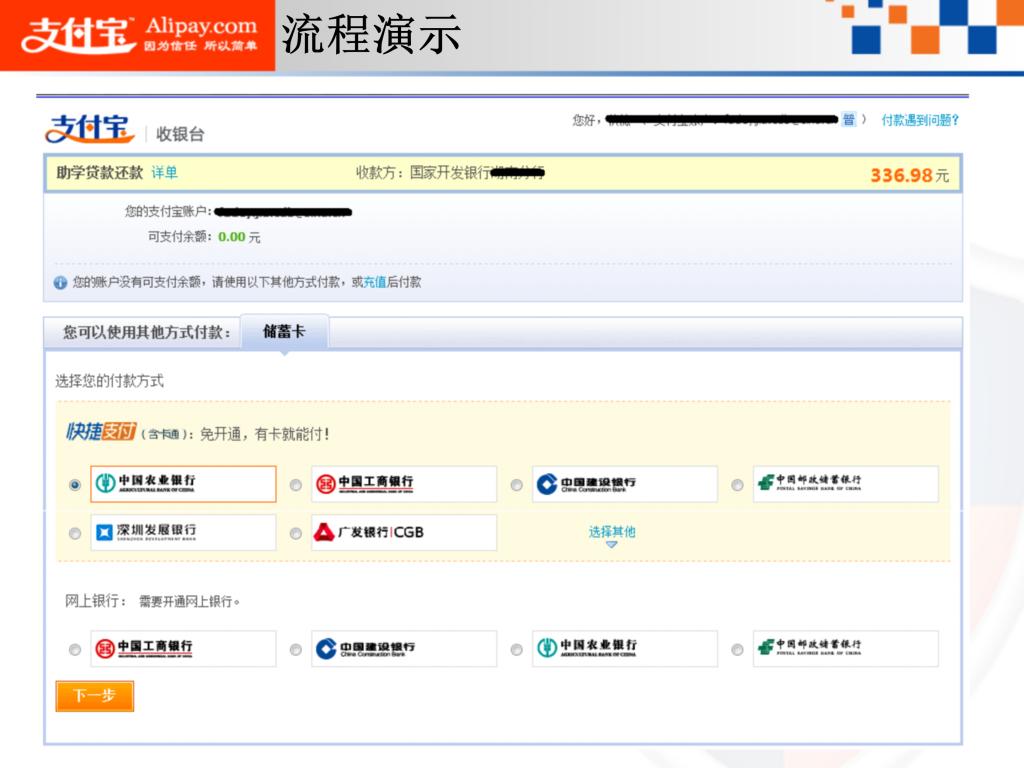Open the 付款遇到问题? help link
The height and width of the screenshot is (768, 1024).
(920, 120)
